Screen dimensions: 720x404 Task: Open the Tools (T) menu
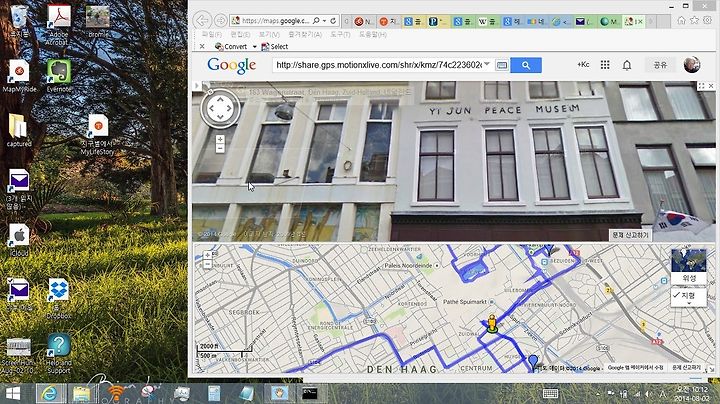click(340, 34)
